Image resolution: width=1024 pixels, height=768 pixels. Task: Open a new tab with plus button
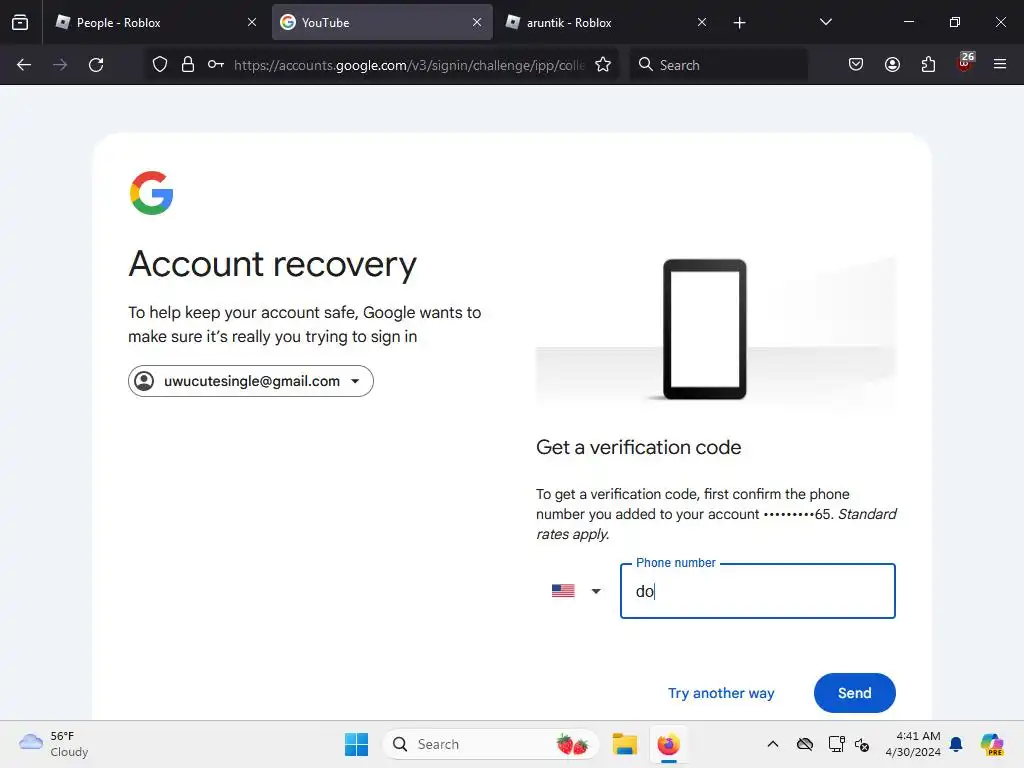[x=739, y=23]
